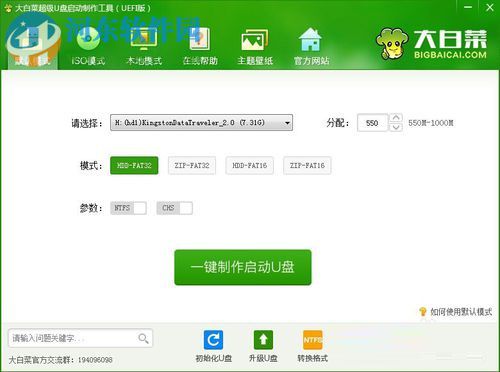Click the 分配 value field showing 550
This screenshot has width=500, height=372.
[372, 123]
